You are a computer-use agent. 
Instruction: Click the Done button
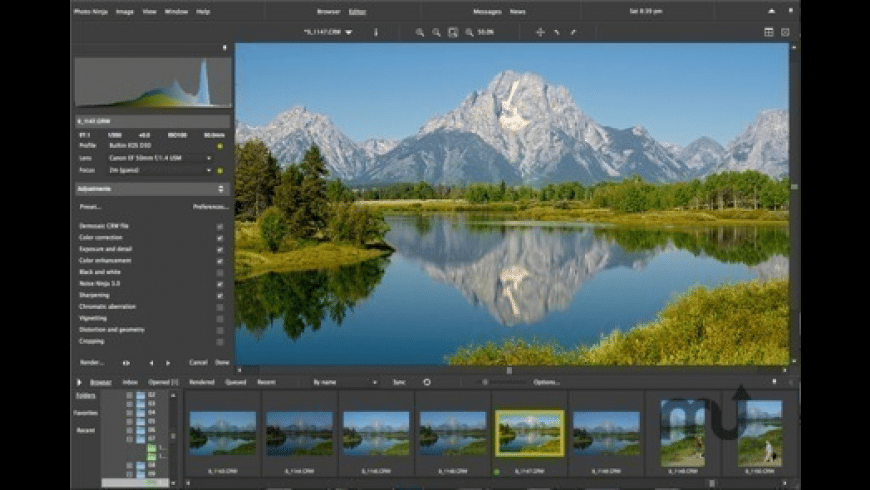[x=222, y=362]
